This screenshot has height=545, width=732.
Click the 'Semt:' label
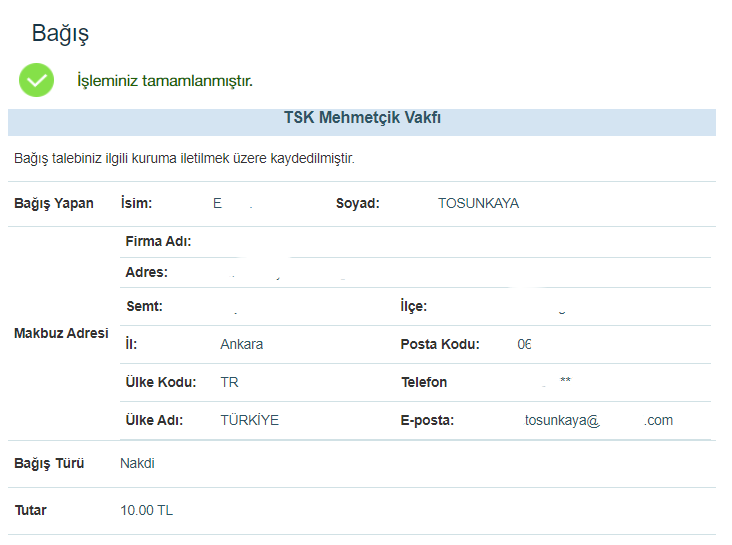[x=144, y=306]
